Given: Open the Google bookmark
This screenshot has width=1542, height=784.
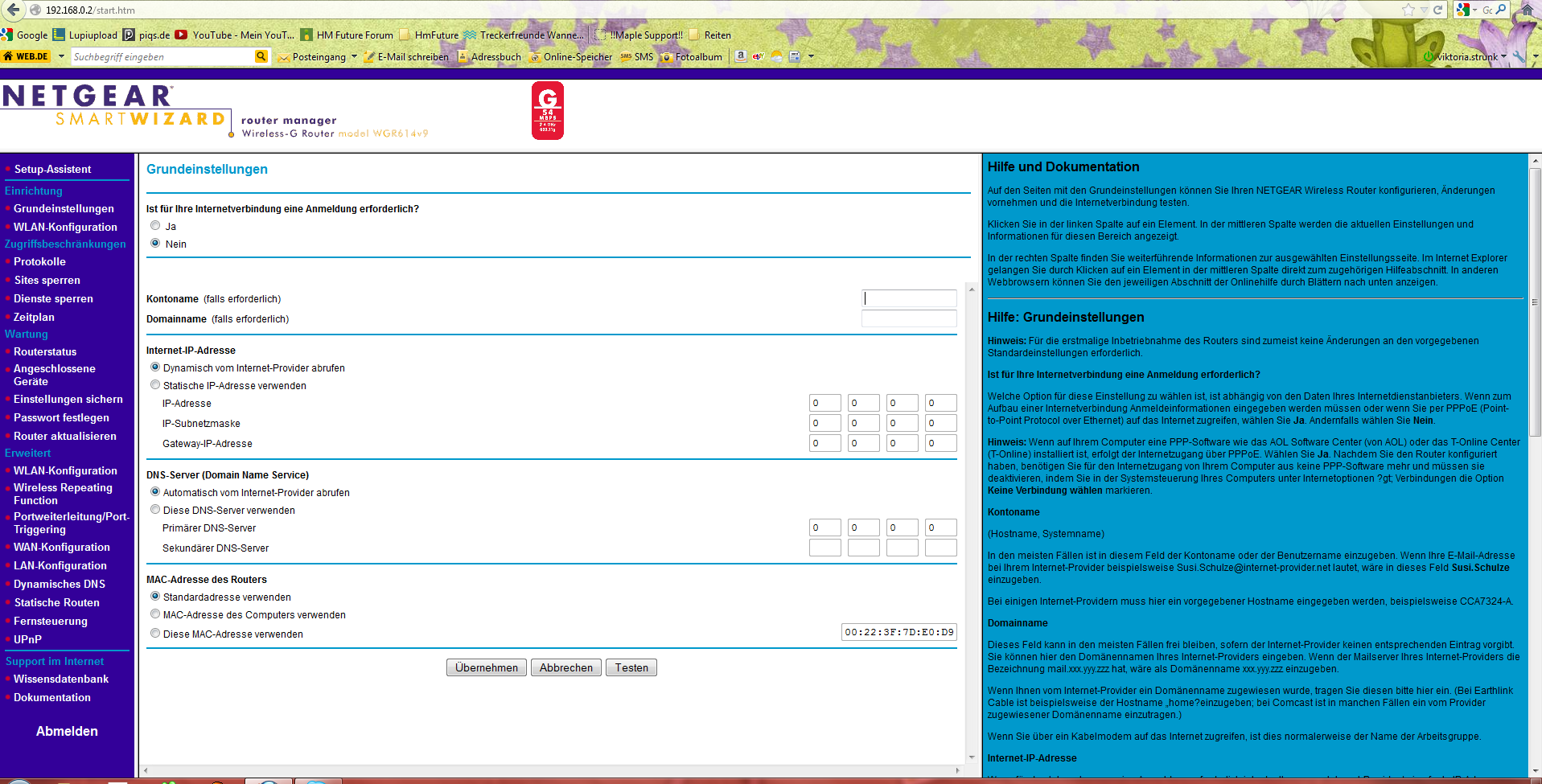Looking at the screenshot, I should [25, 35].
